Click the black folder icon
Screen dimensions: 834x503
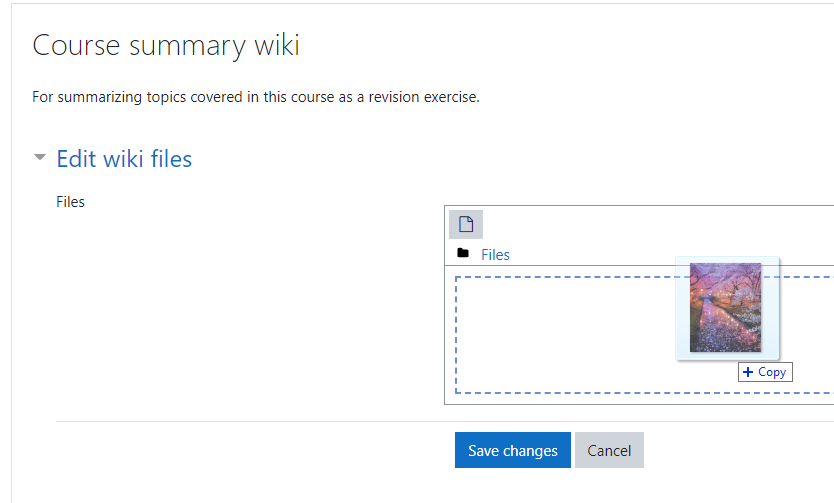point(463,253)
